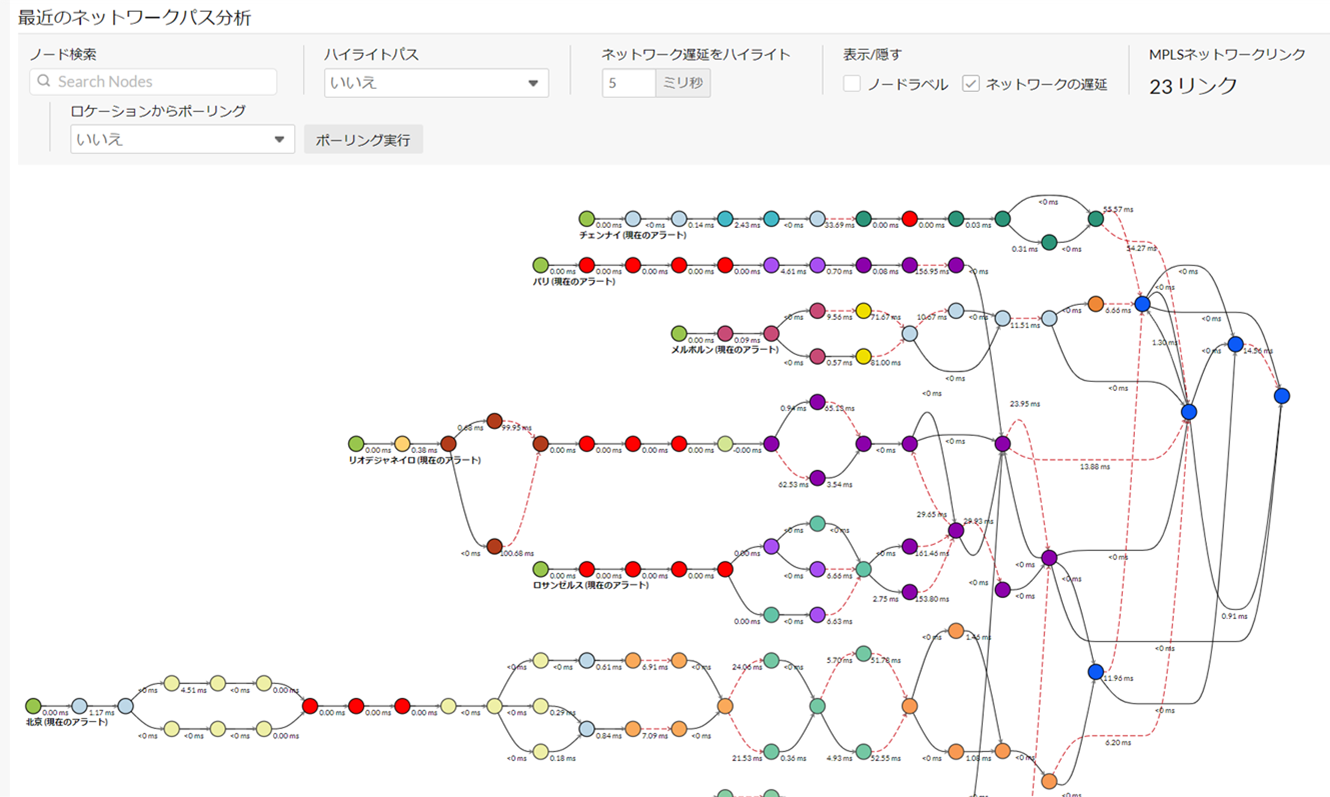Click light blue node right of 北京 source

(x=79, y=706)
